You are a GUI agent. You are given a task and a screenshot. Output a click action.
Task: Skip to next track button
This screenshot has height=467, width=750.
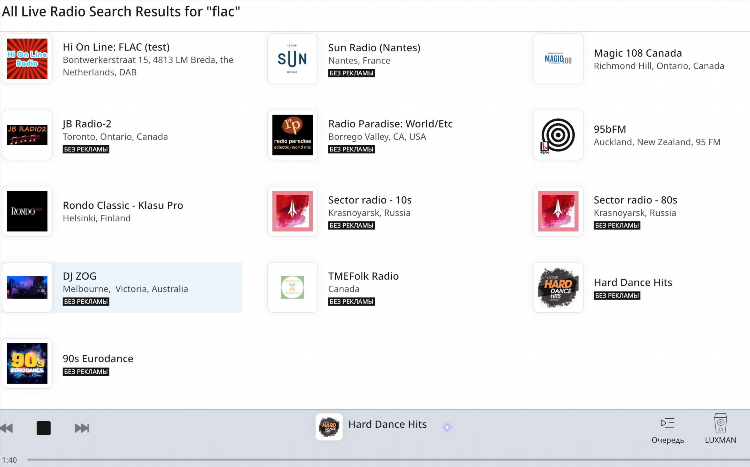point(82,428)
